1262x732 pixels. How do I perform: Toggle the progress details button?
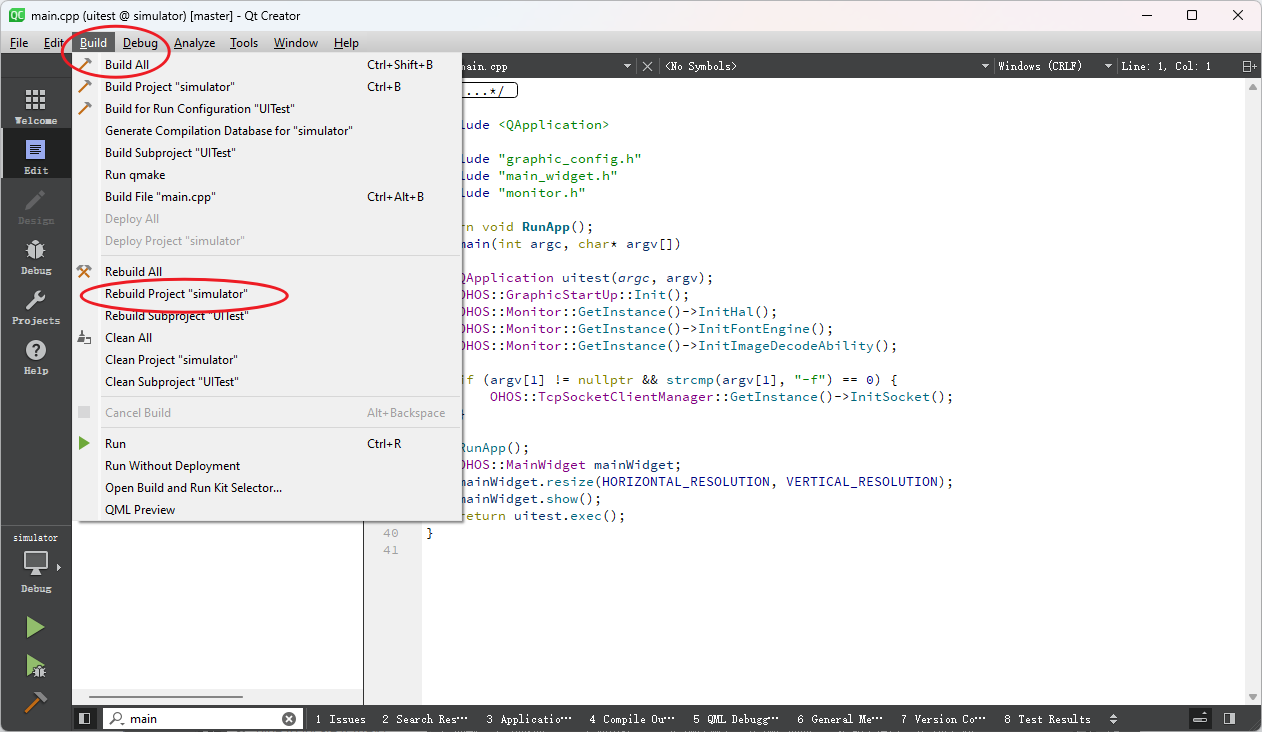coord(1200,718)
